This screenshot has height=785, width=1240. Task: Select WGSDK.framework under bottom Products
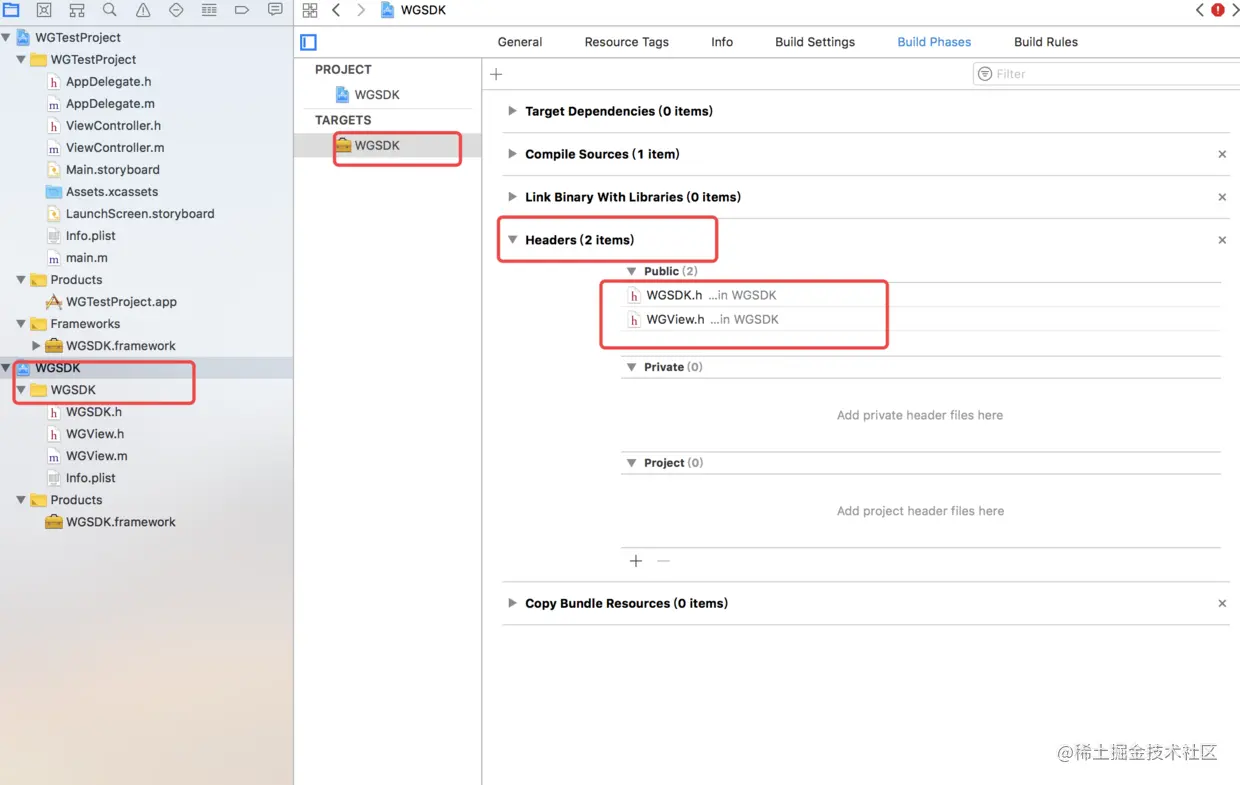pyautogui.click(x=120, y=522)
